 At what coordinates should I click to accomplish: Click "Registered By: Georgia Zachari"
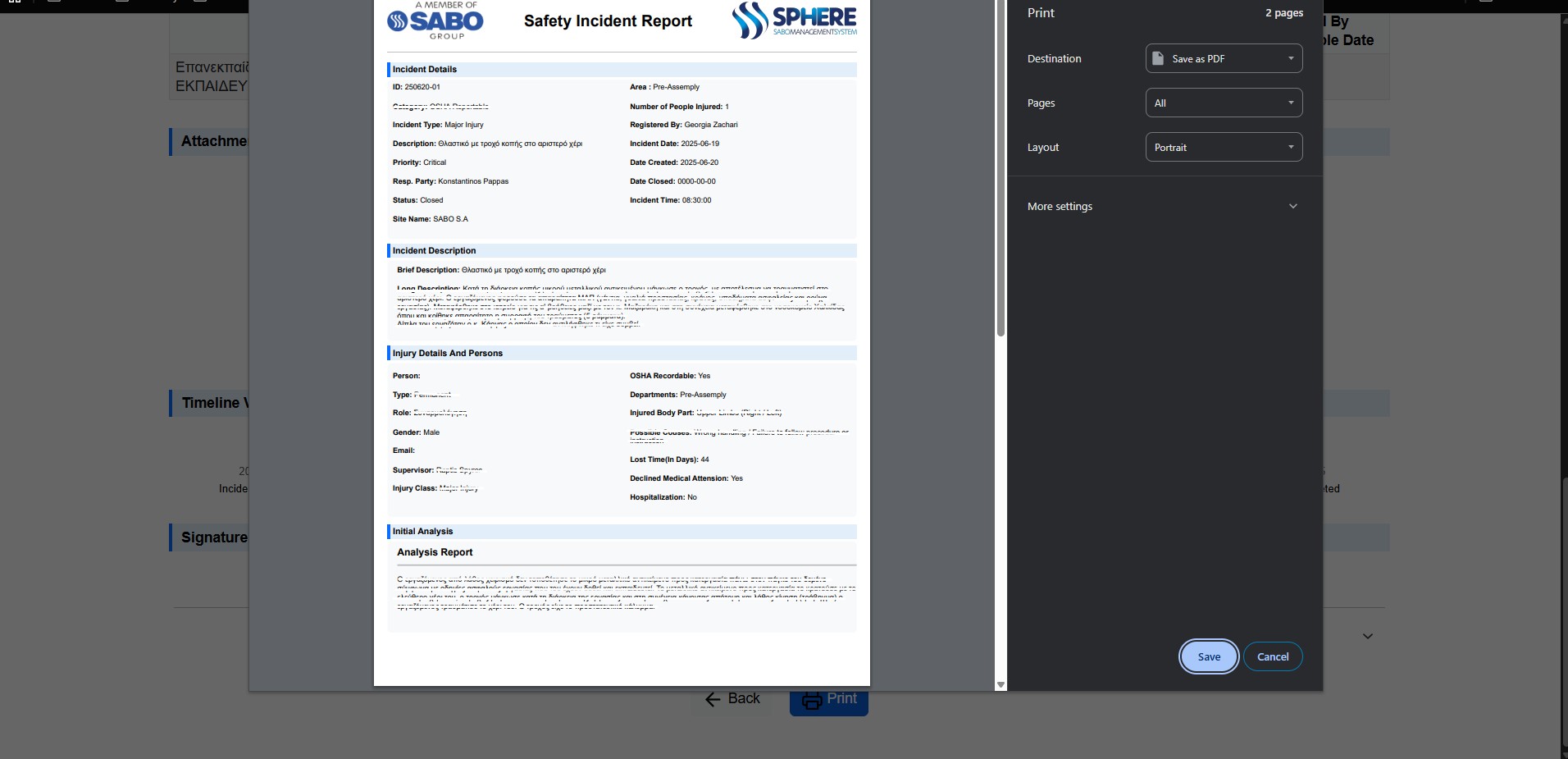coord(684,125)
